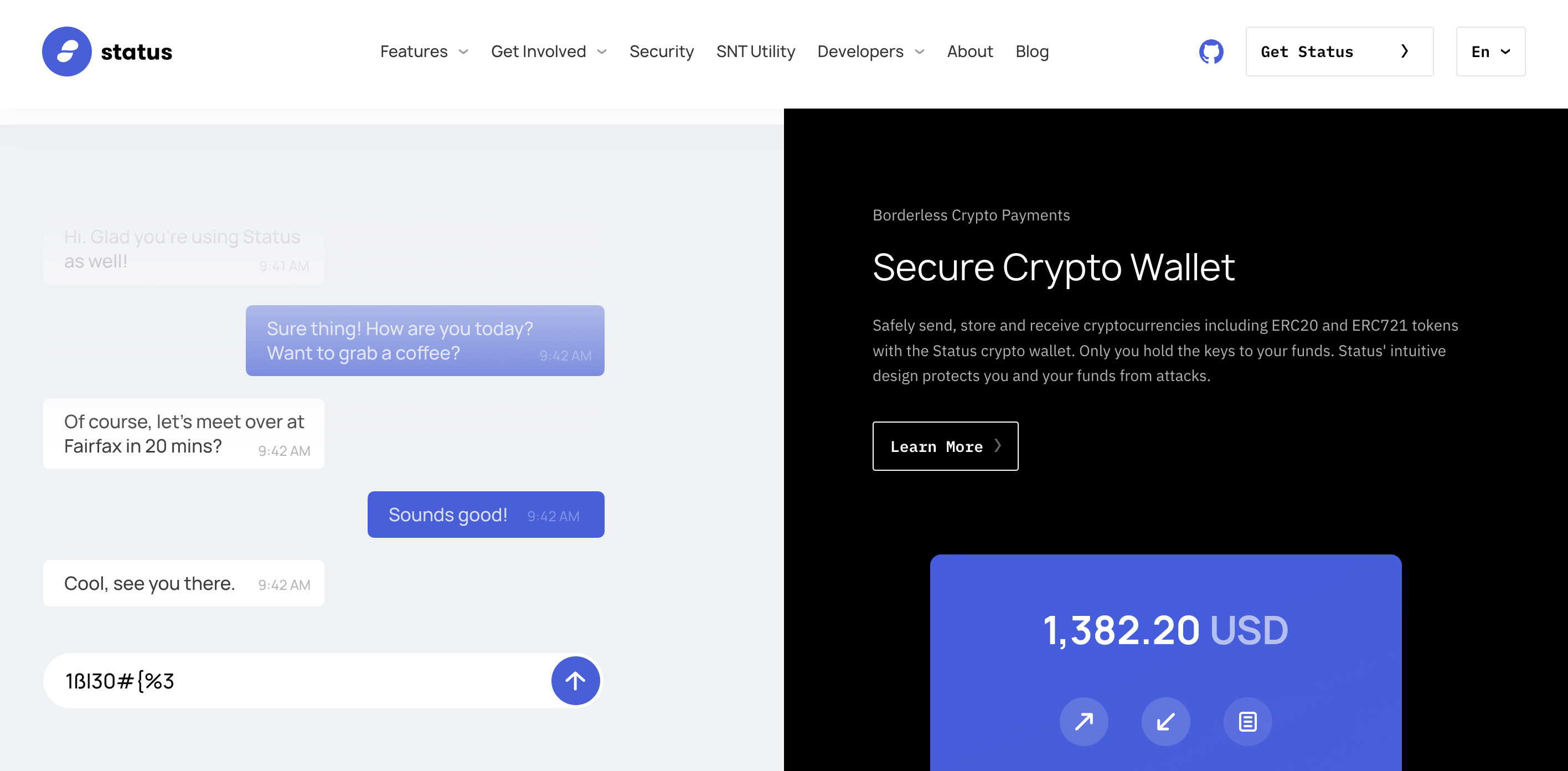Open the GitHub icon link
Screen dimensions: 1568x771
[1211, 51]
